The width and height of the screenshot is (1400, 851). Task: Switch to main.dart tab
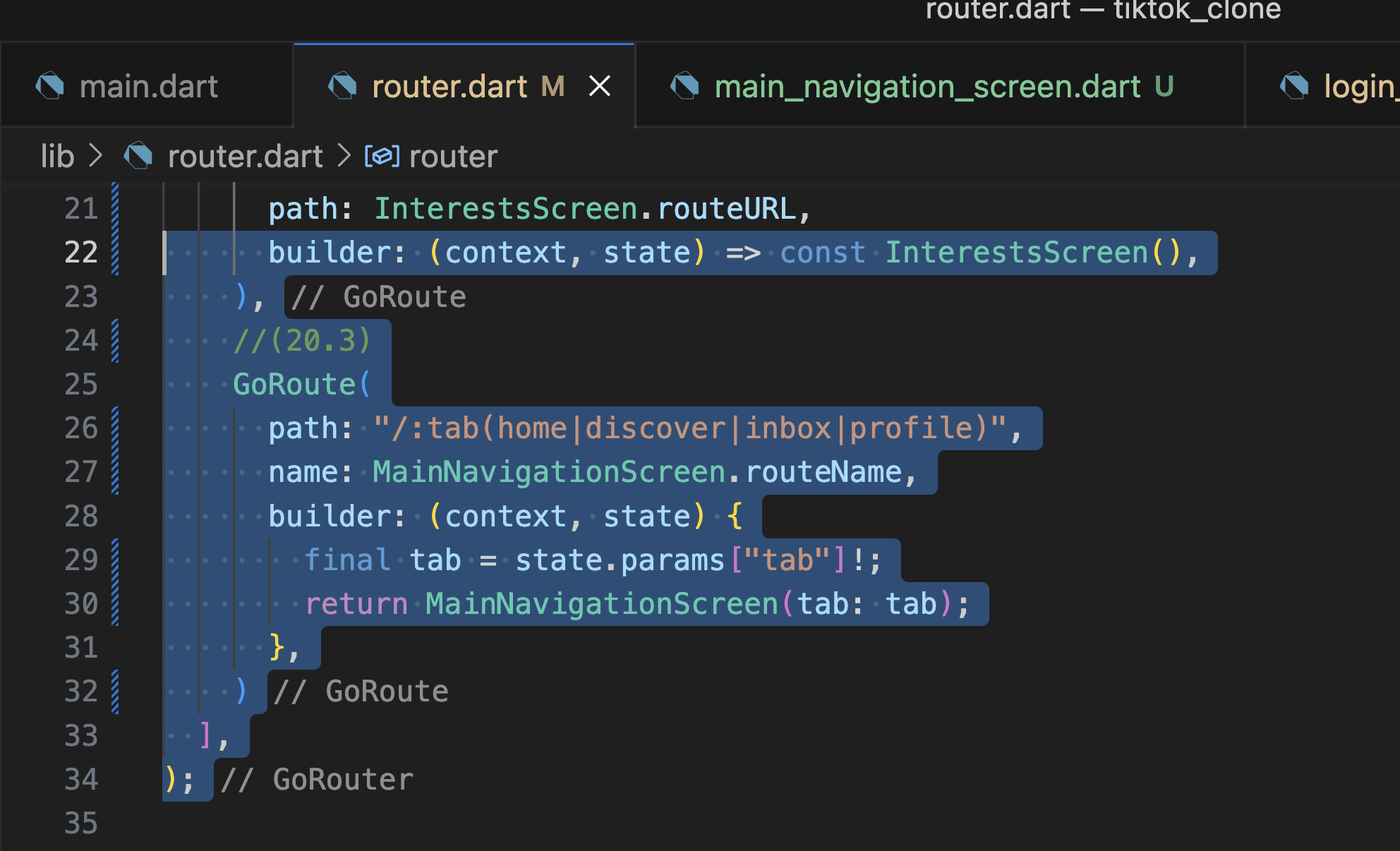(148, 87)
